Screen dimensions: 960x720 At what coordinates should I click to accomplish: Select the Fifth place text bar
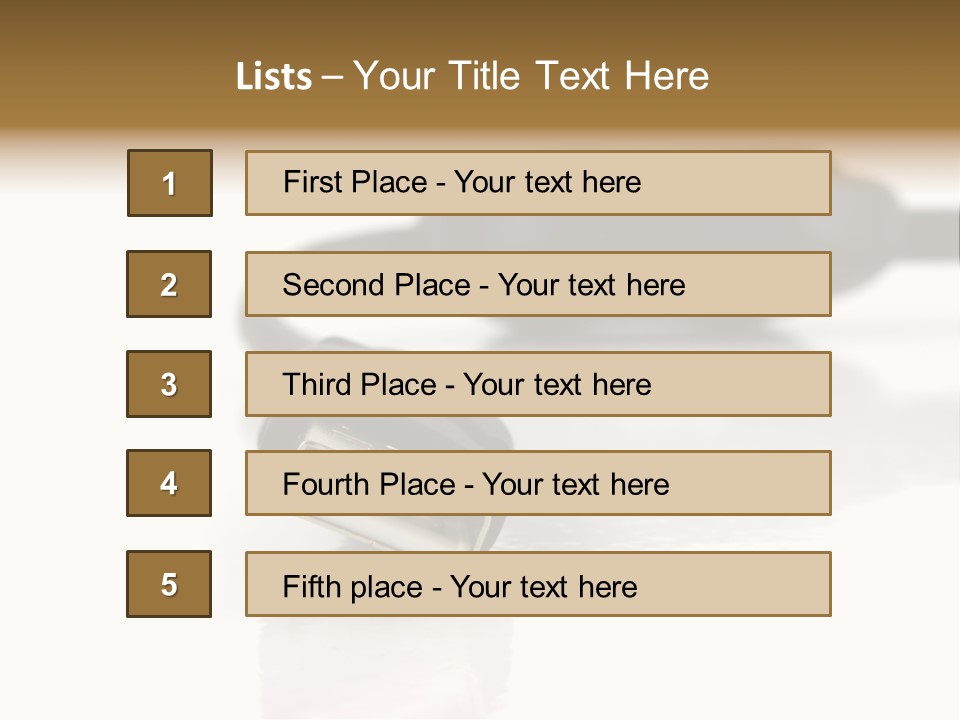538,584
